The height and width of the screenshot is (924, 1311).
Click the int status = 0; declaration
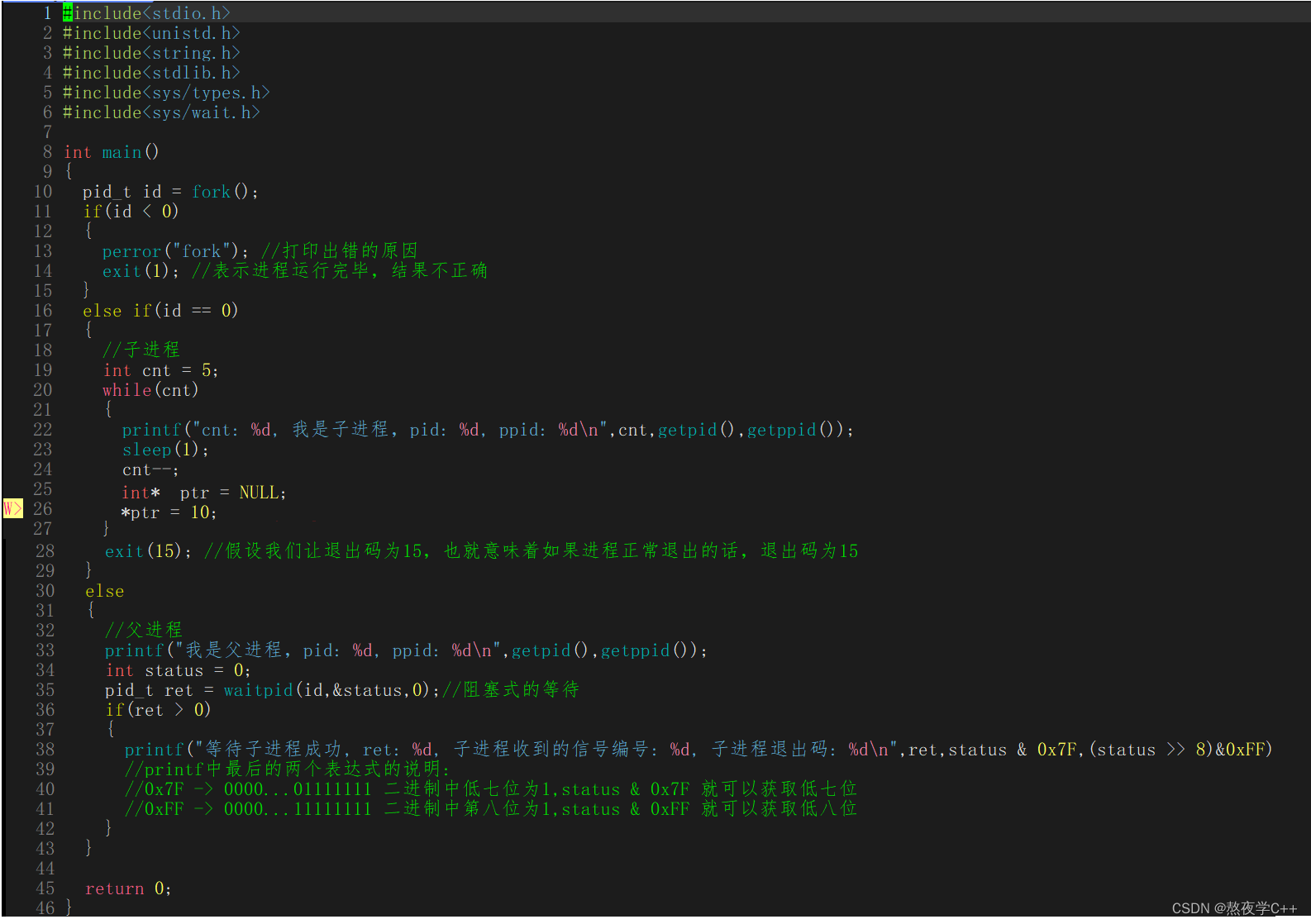[x=179, y=670]
